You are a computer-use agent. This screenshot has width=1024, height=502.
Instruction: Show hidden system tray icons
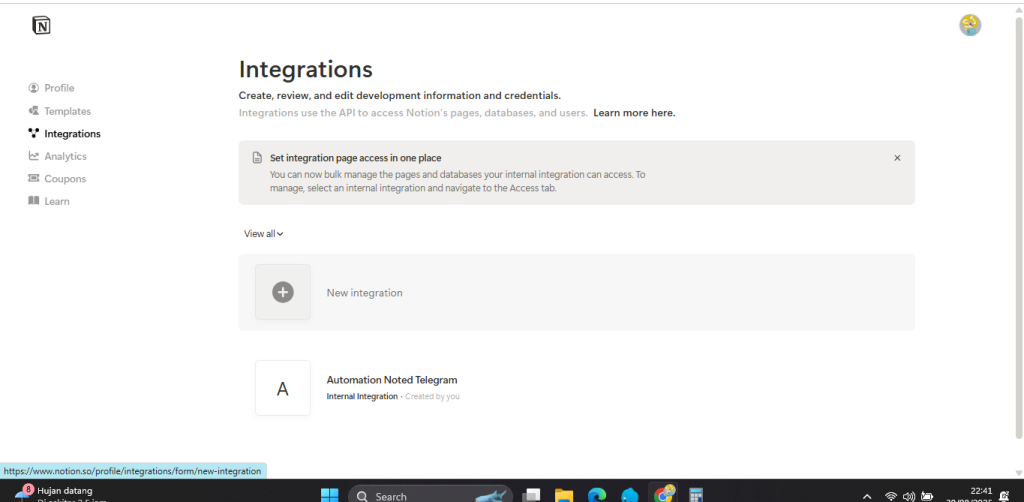tap(866, 496)
